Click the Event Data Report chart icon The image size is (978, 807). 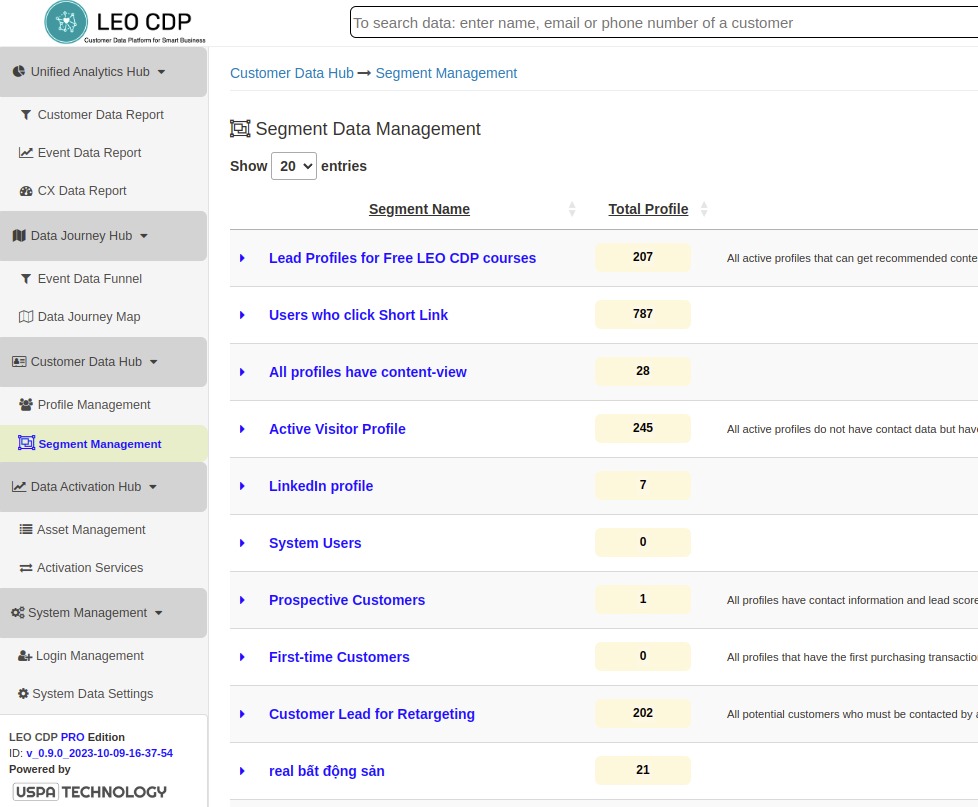(x=26, y=153)
